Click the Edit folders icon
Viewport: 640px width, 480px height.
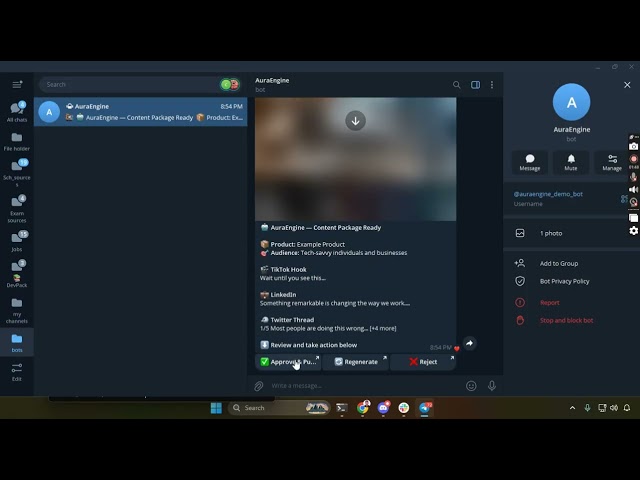(17, 372)
